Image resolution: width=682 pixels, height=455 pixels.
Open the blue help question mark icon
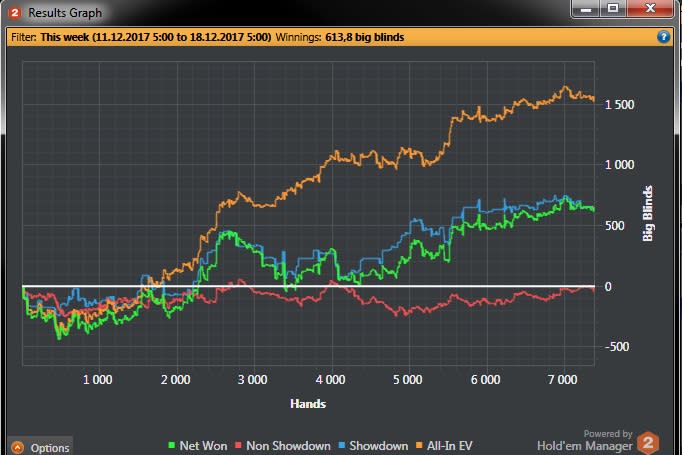pyautogui.click(x=663, y=37)
